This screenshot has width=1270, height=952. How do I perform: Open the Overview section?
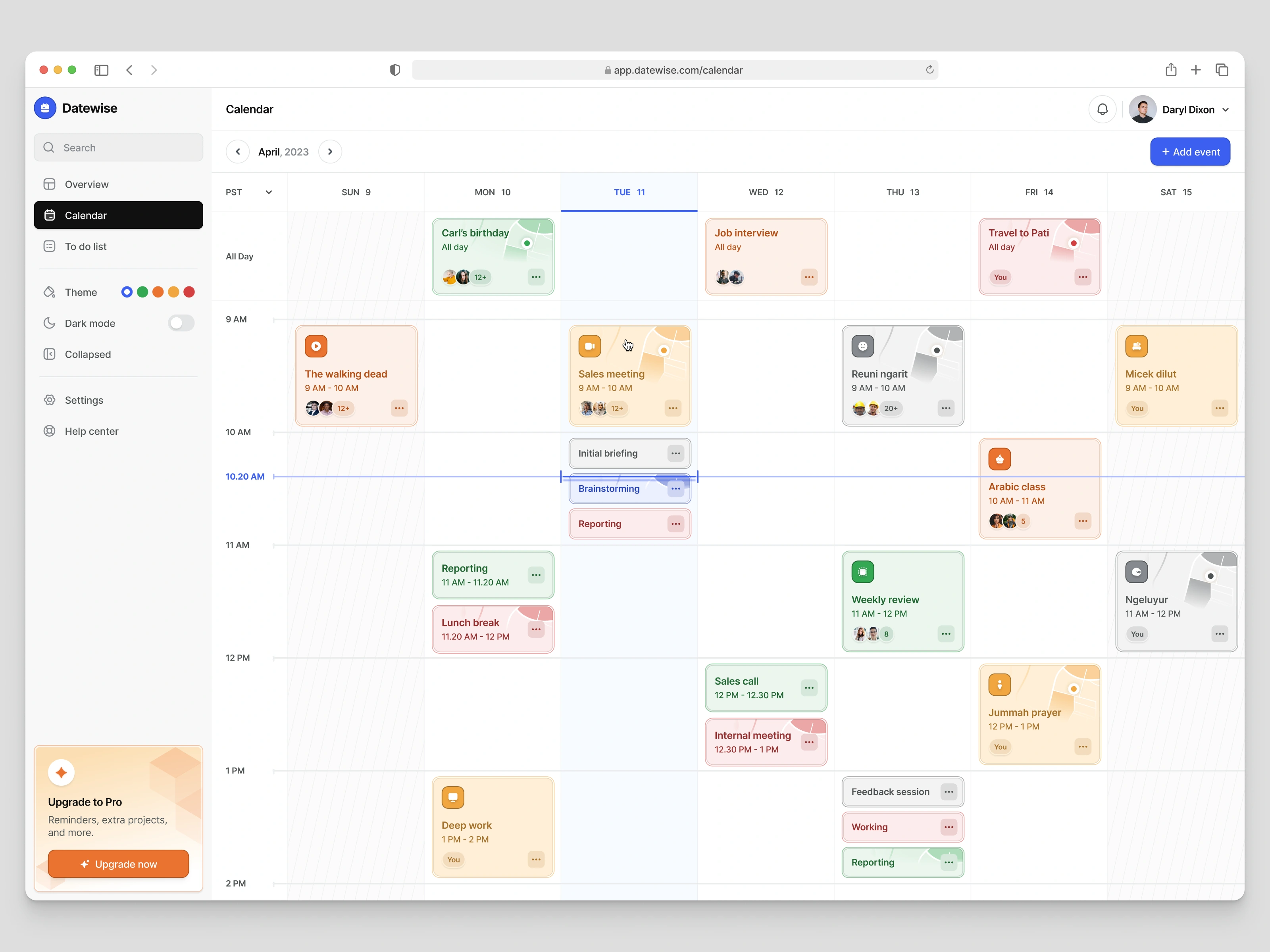[x=86, y=184]
